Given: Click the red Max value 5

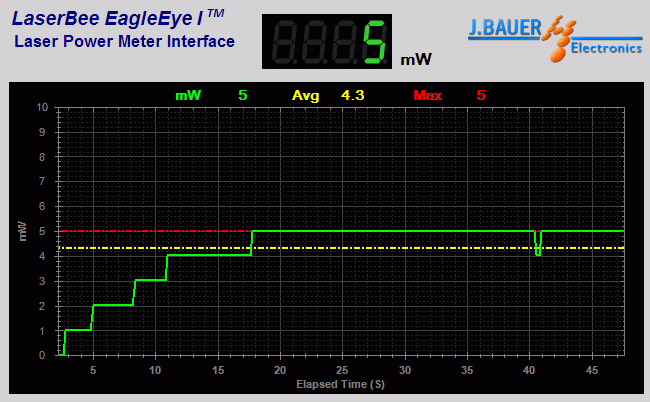Looking at the screenshot, I should (481, 95).
